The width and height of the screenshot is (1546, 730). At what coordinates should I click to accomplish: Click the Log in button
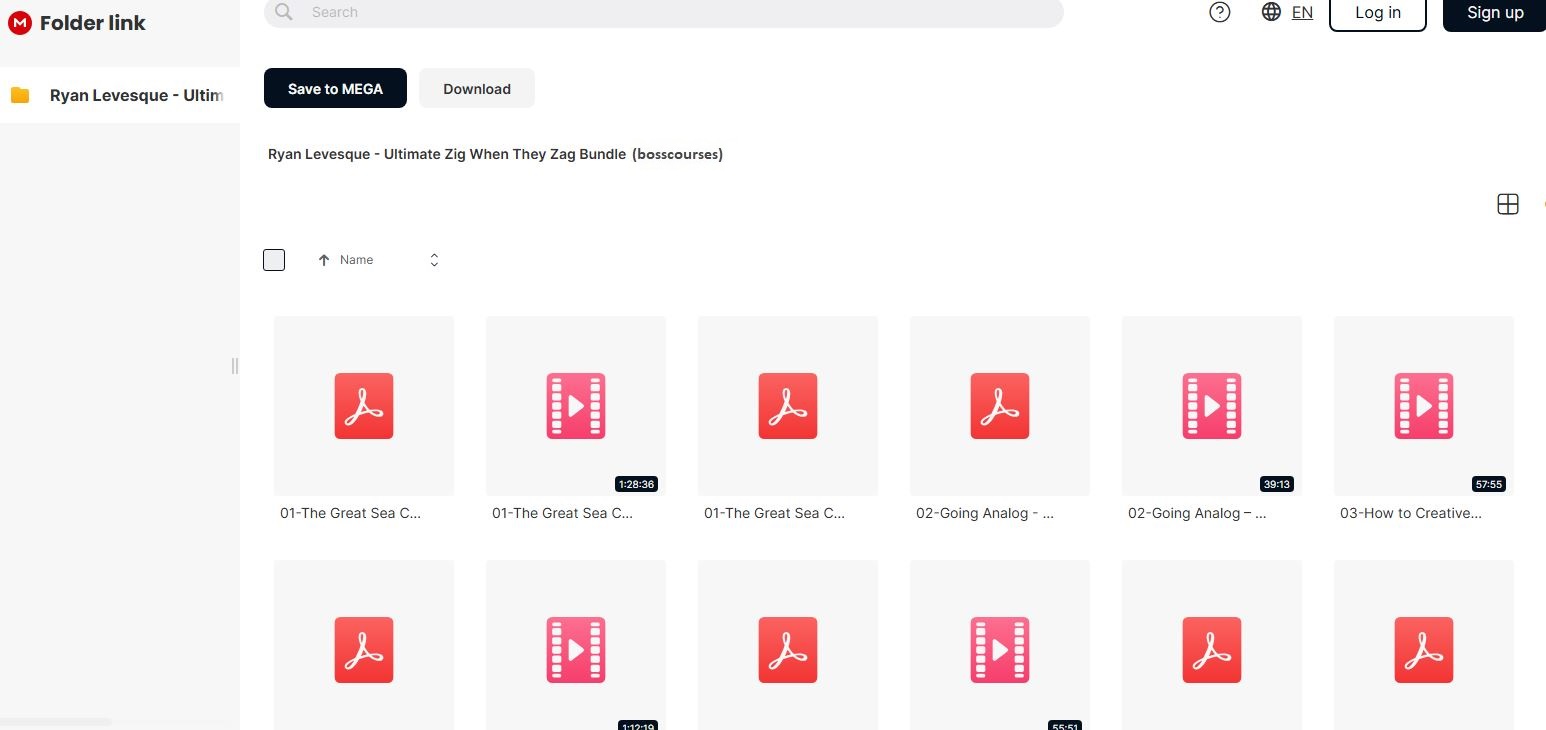[1377, 13]
